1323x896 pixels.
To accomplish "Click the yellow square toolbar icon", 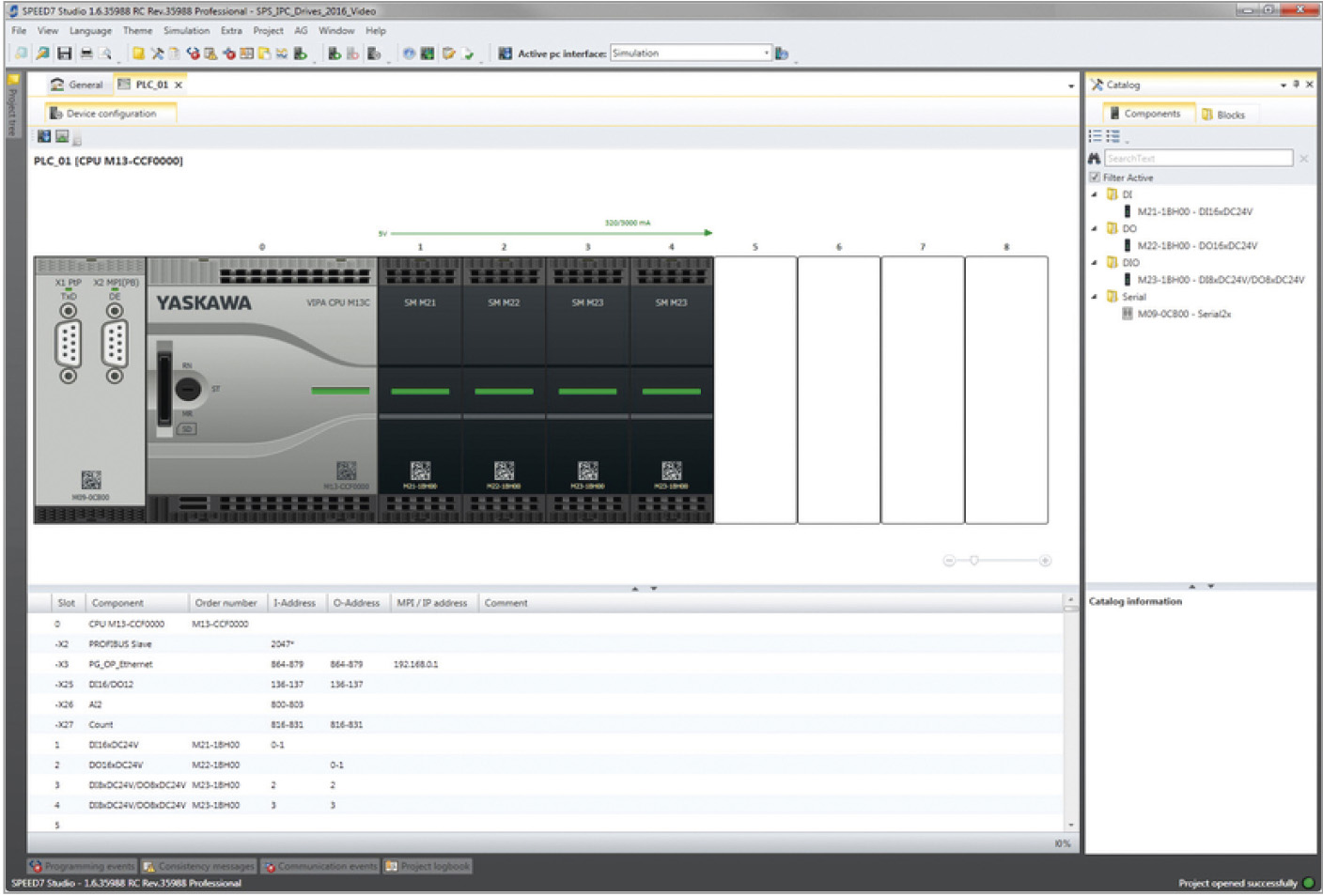I will coord(138,54).
